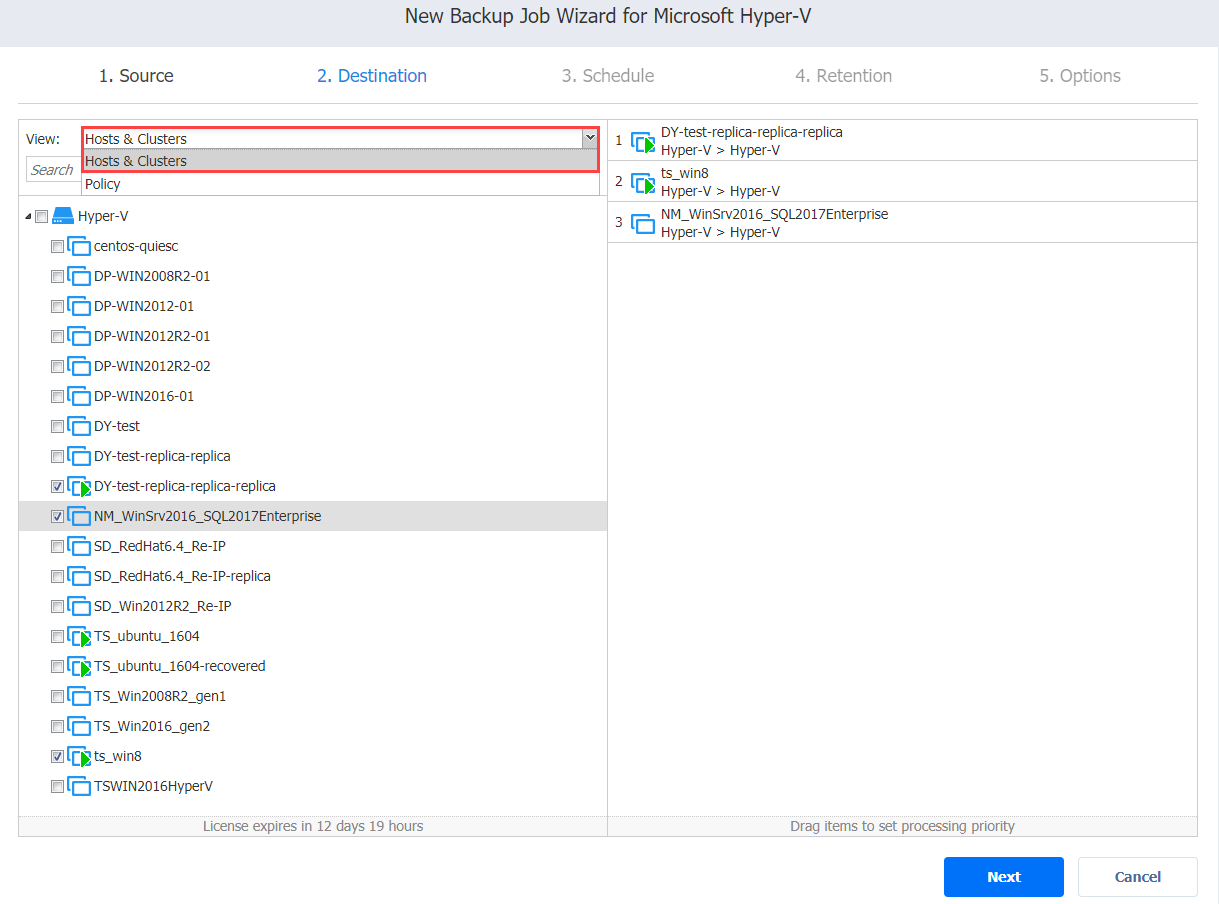1219x904 pixels.
Task: Click NM_WinSrv2016_SQL2017Enterprise icon in priority list
Action: [643, 223]
